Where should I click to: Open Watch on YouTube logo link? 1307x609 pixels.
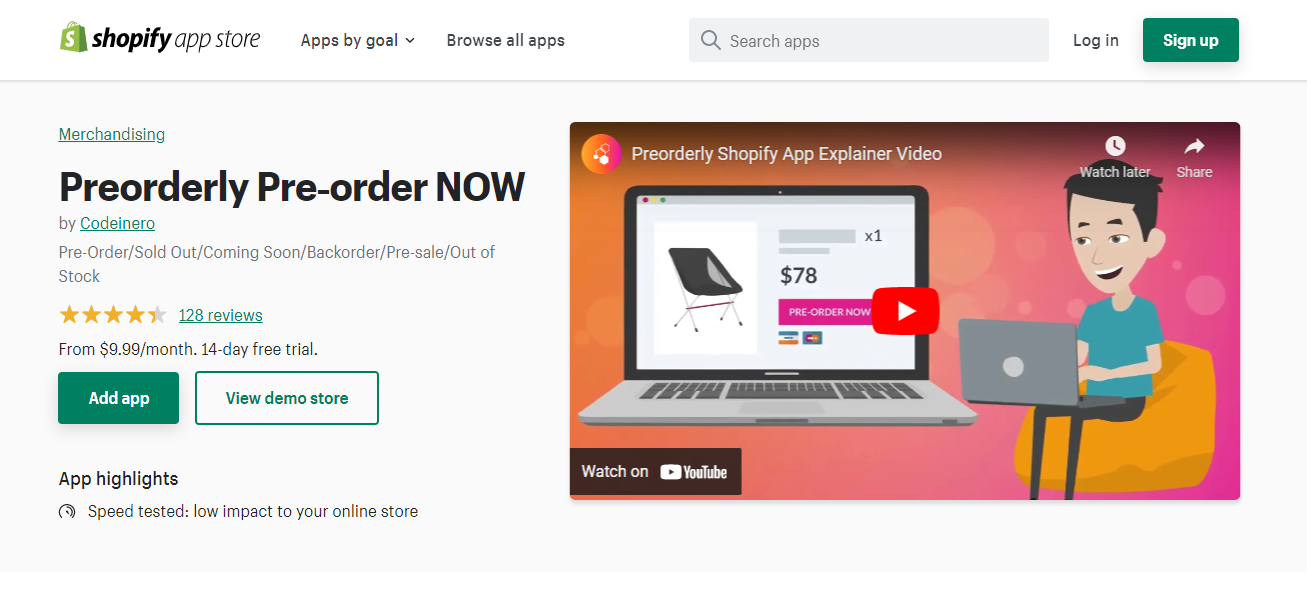(655, 472)
